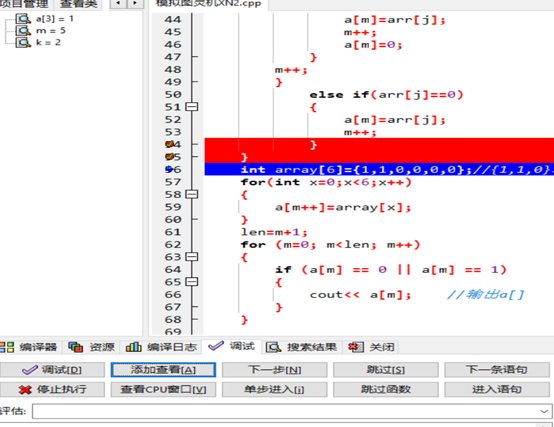Click the watch icon for k = 2

[x=24, y=42]
